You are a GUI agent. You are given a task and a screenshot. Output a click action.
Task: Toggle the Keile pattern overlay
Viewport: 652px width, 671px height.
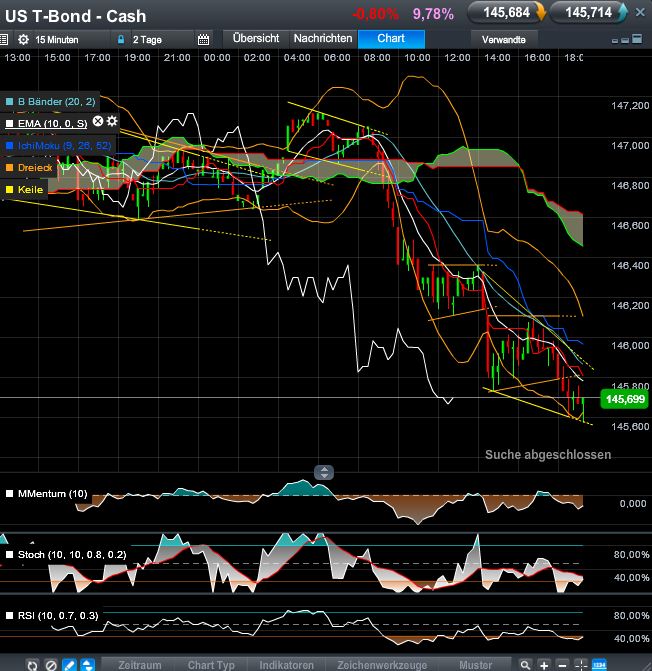click(9, 190)
